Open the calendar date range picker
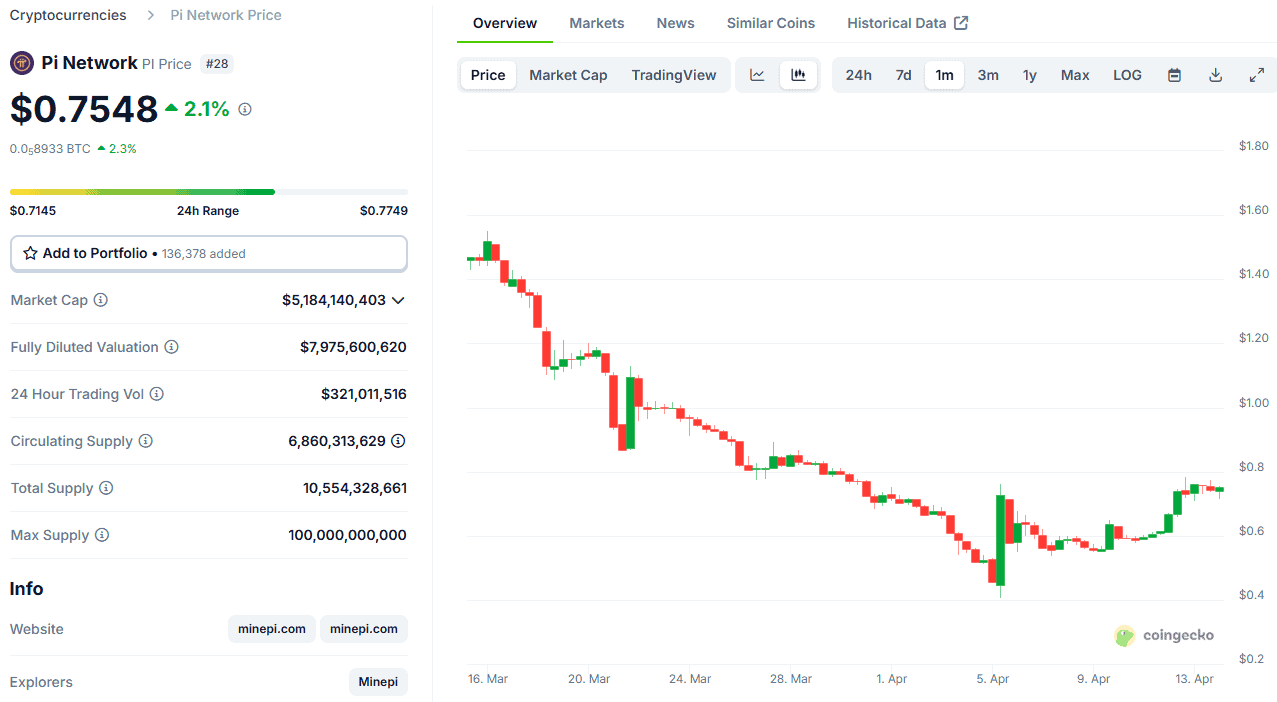Viewport: 1277px width, 702px height. (1175, 75)
